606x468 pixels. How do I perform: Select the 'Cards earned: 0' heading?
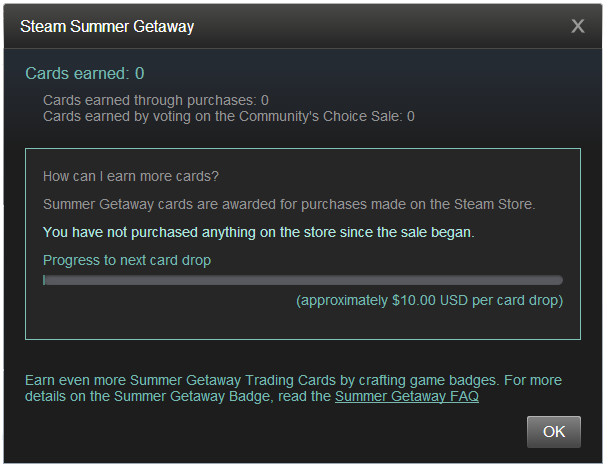[x=85, y=73]
